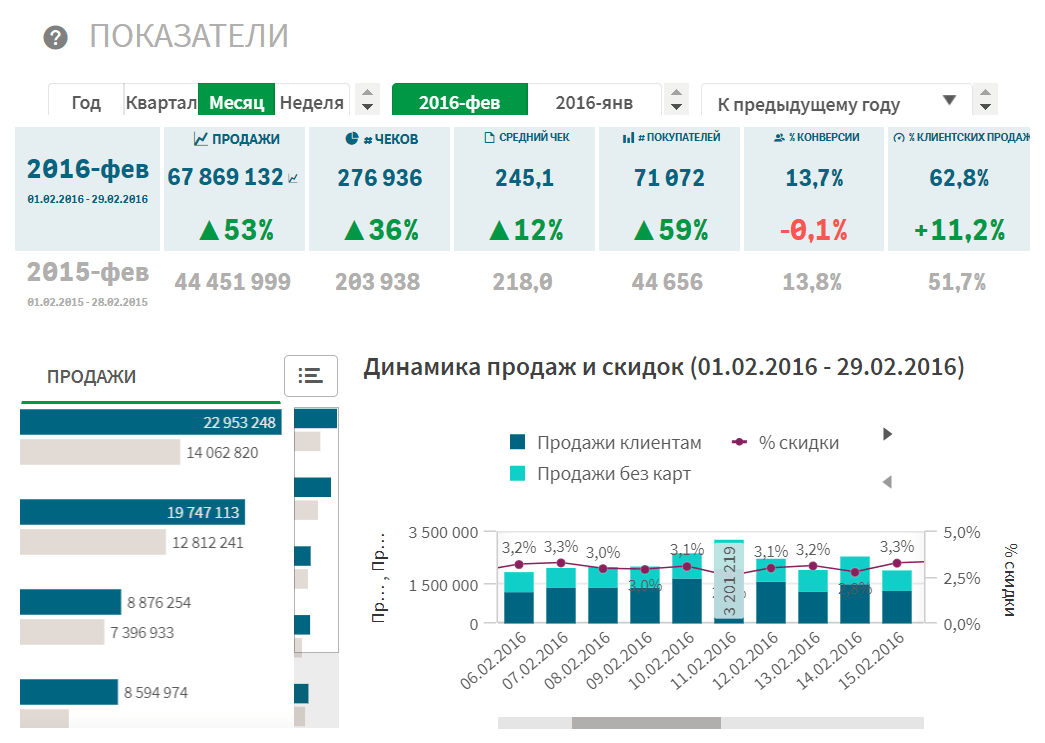Click the line chart icon beside ПРОДАЖИ
This screenshot has height=743, width=1045.
pyautogui.click(x=201, y=139)
